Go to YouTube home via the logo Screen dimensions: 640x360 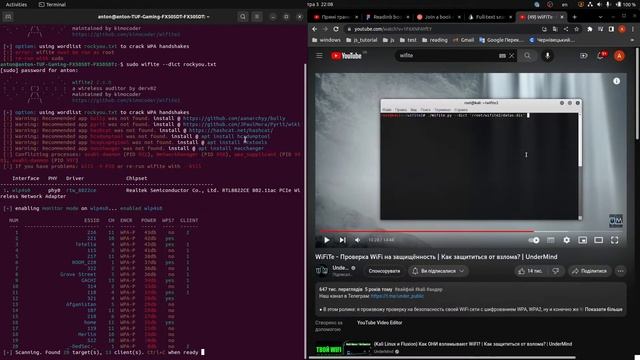[x=347, y=56]
